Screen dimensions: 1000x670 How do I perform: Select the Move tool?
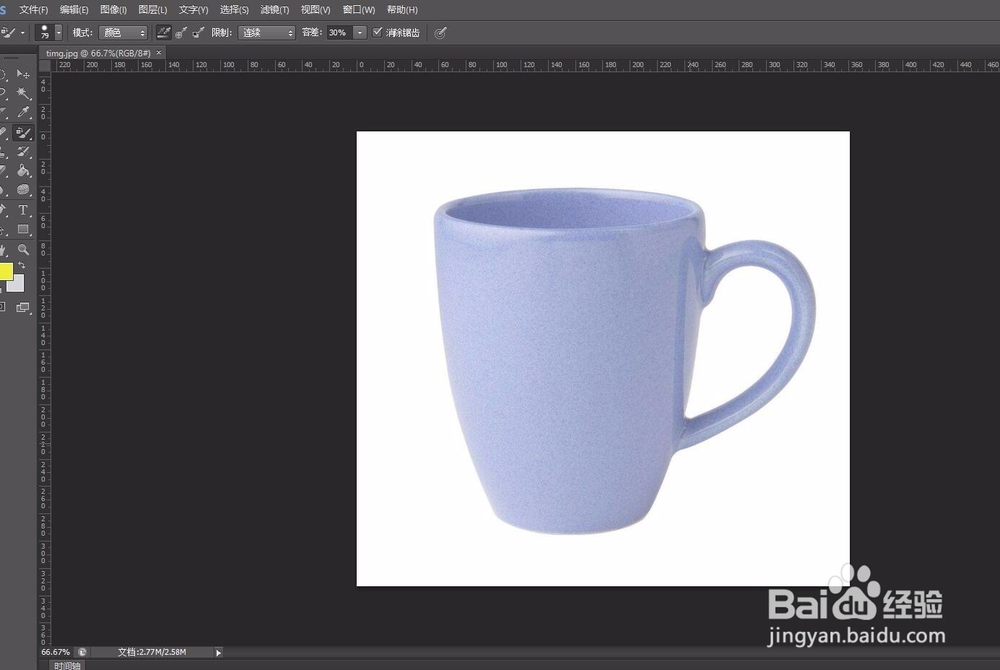(23, 75)
